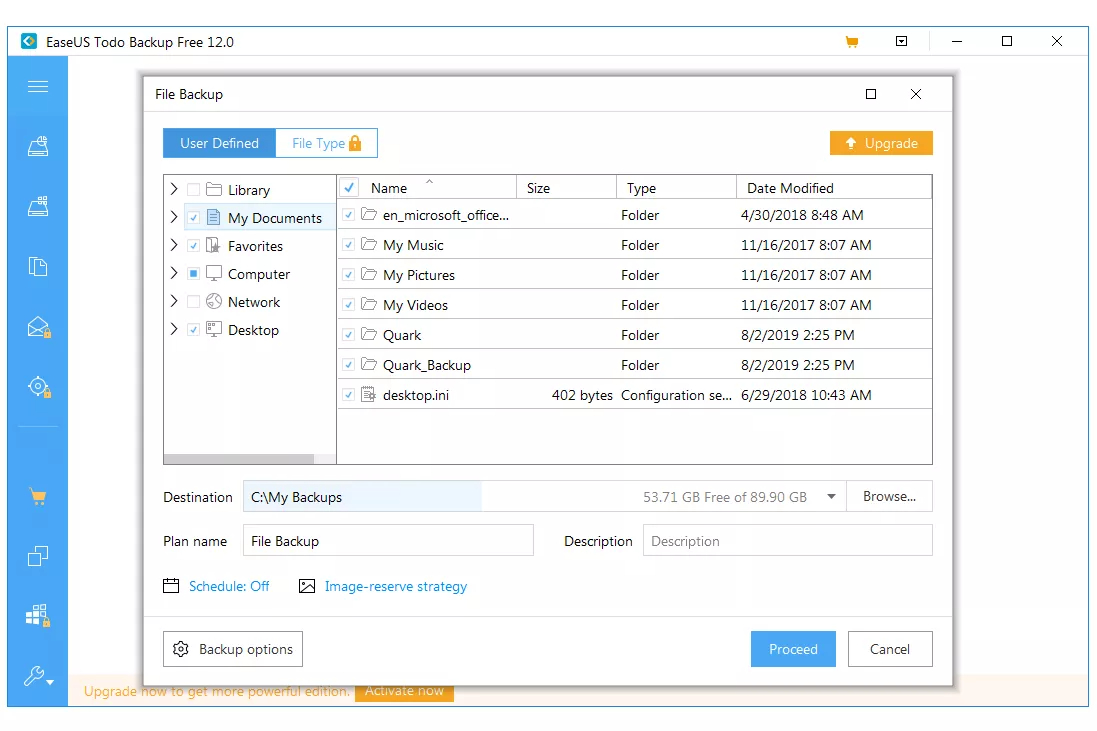Screen dimensions: 1097x731
Task: Expand the Computer tree node
Action: point(174,274)
